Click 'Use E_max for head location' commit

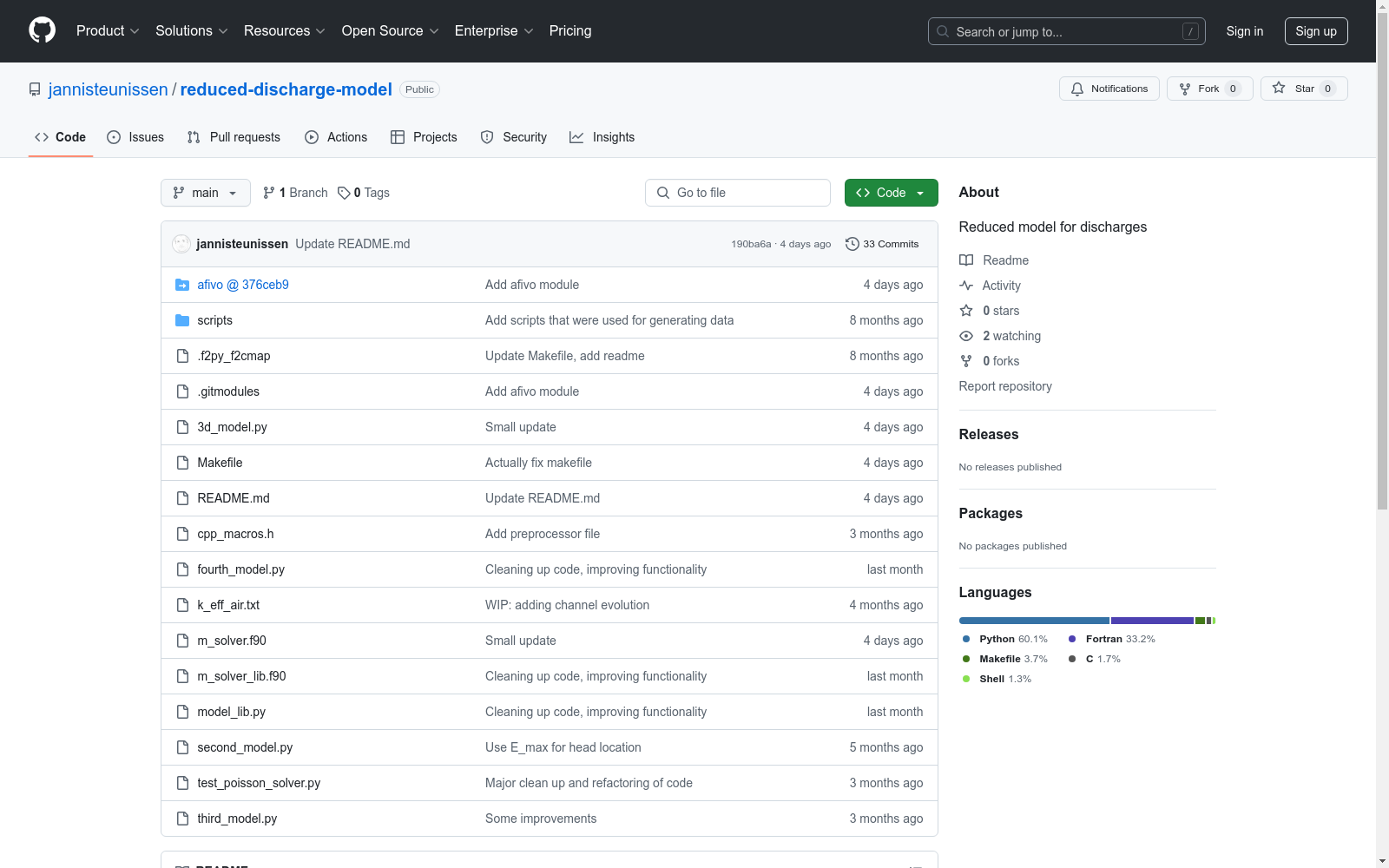point(563,747)
